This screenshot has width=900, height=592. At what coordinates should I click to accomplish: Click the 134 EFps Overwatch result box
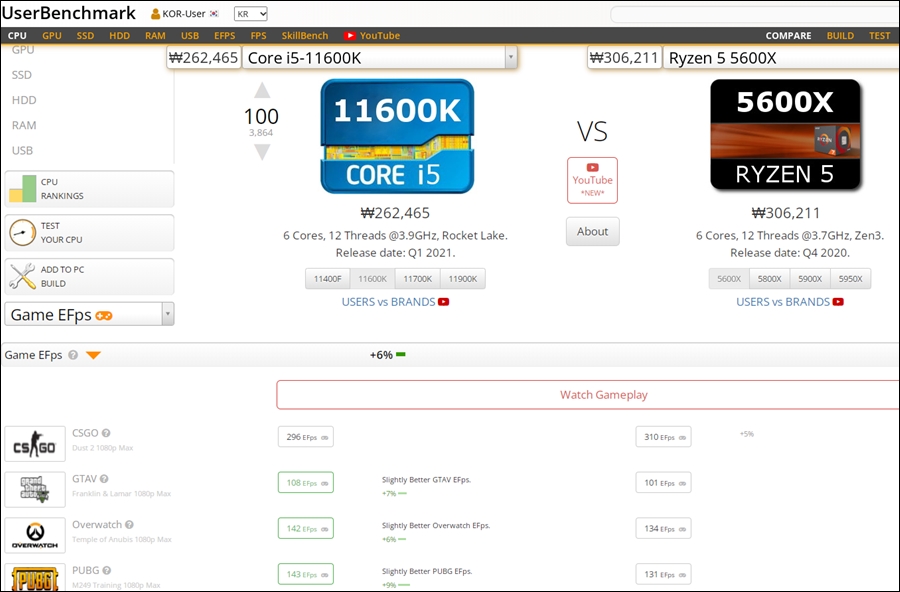pyautogui.click(x=664, y=528)
